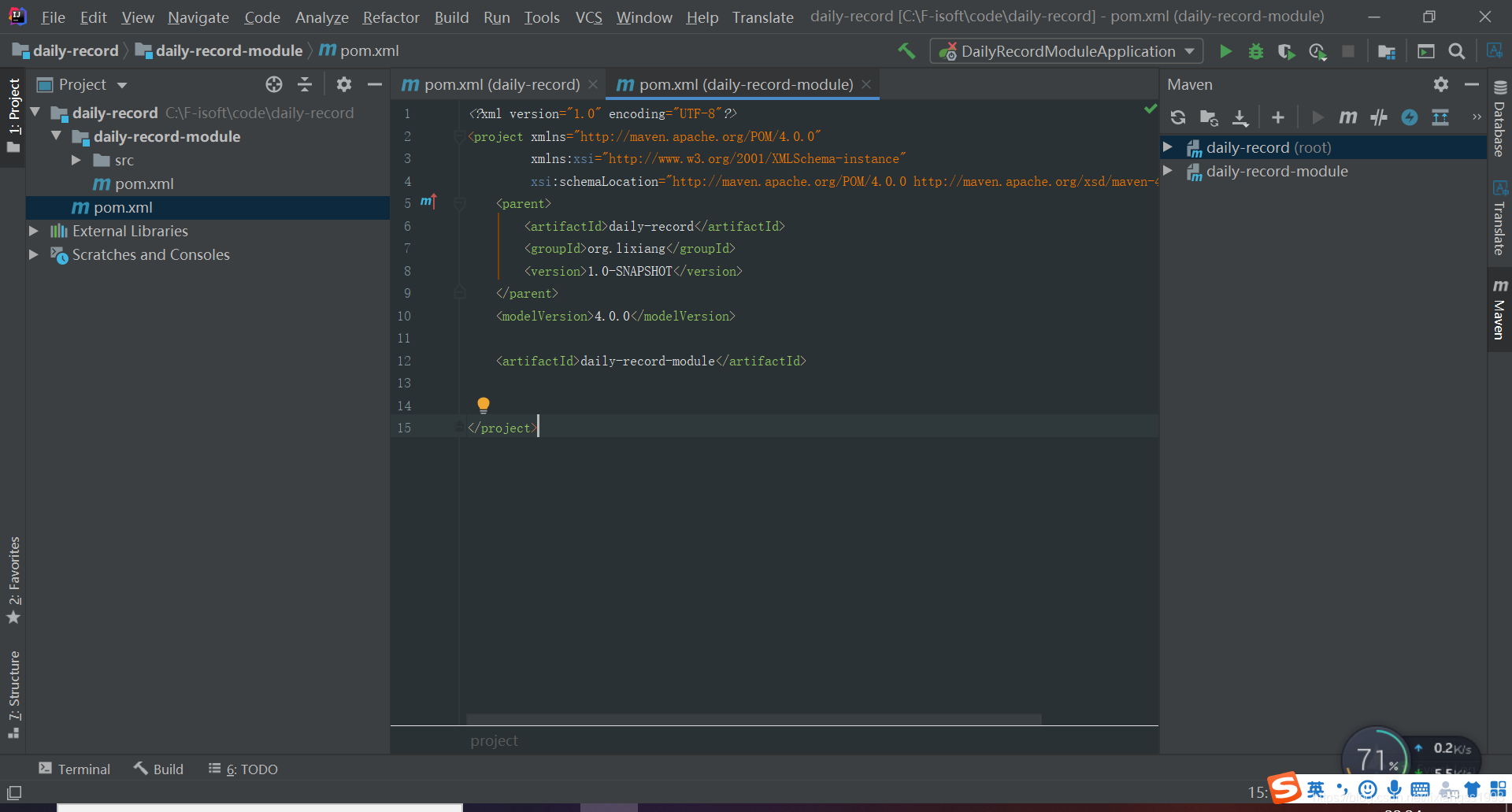Screen dimensions: 1512x812
Task: Expand Scratches and Consoles node
Action: (33, 254)
